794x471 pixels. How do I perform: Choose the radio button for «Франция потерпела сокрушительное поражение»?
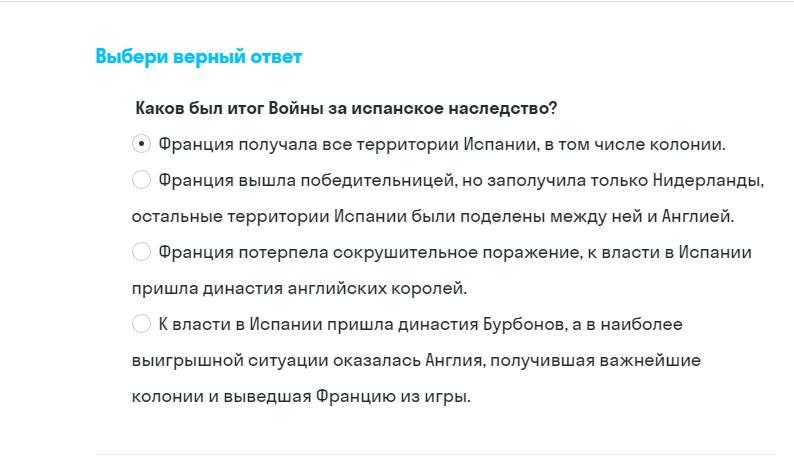[141, 252]
